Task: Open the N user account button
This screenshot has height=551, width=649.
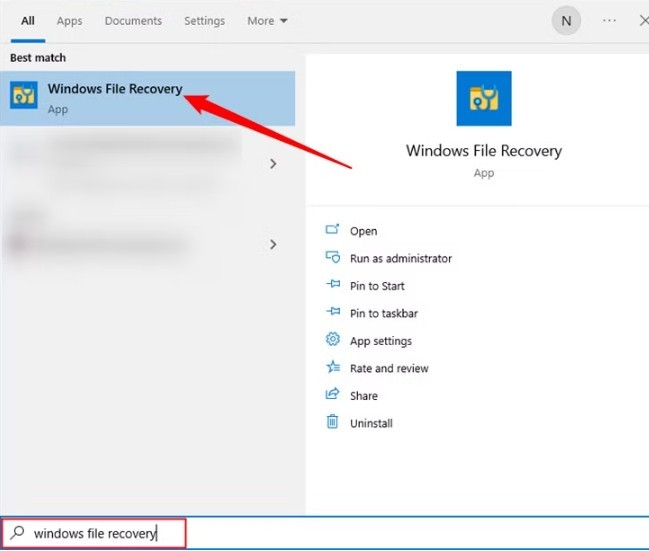Action: click(567, 21)
